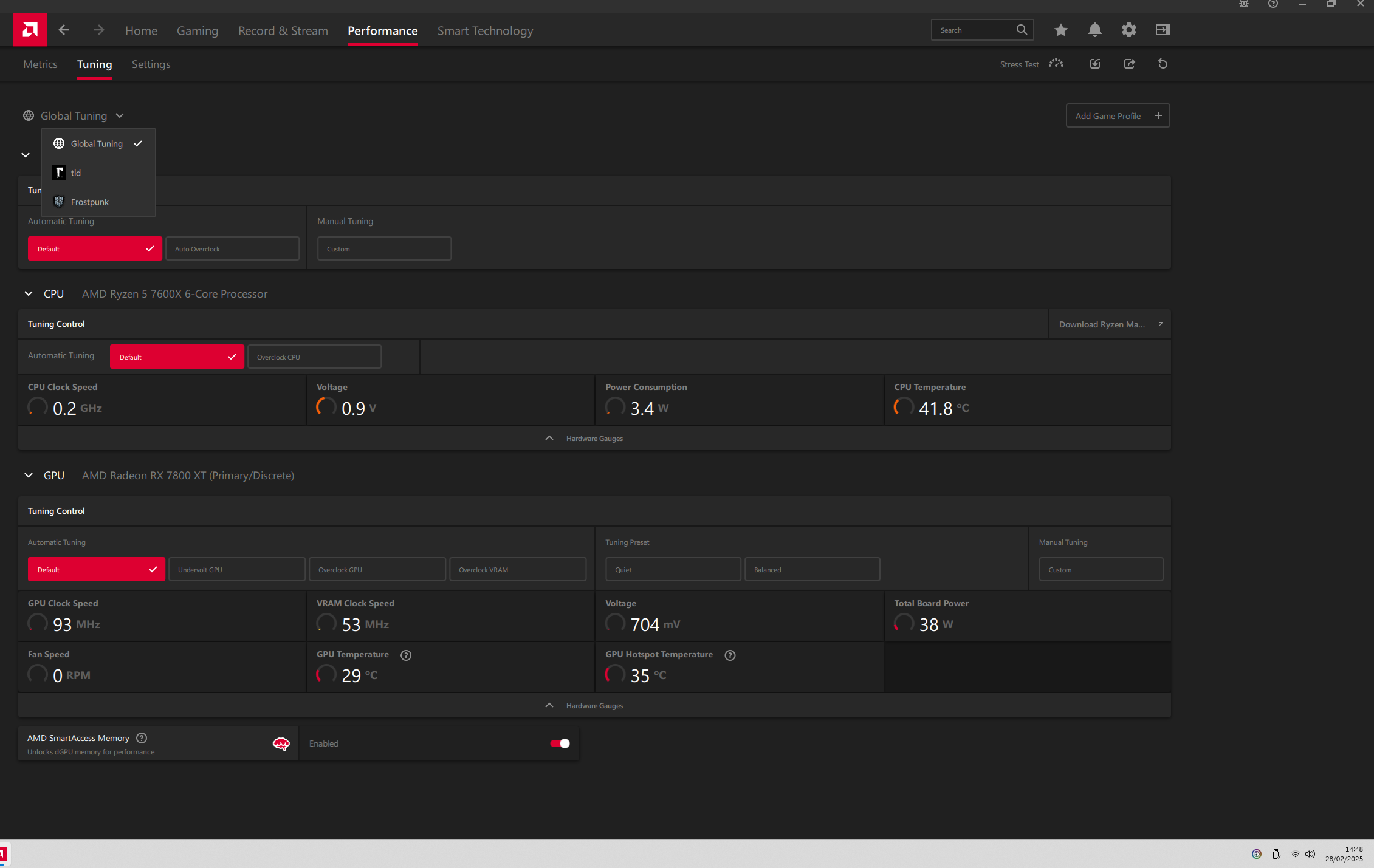
Task: Click the CPU Temperature 41.8 °C reading
Action: click(x=943, y=408)
